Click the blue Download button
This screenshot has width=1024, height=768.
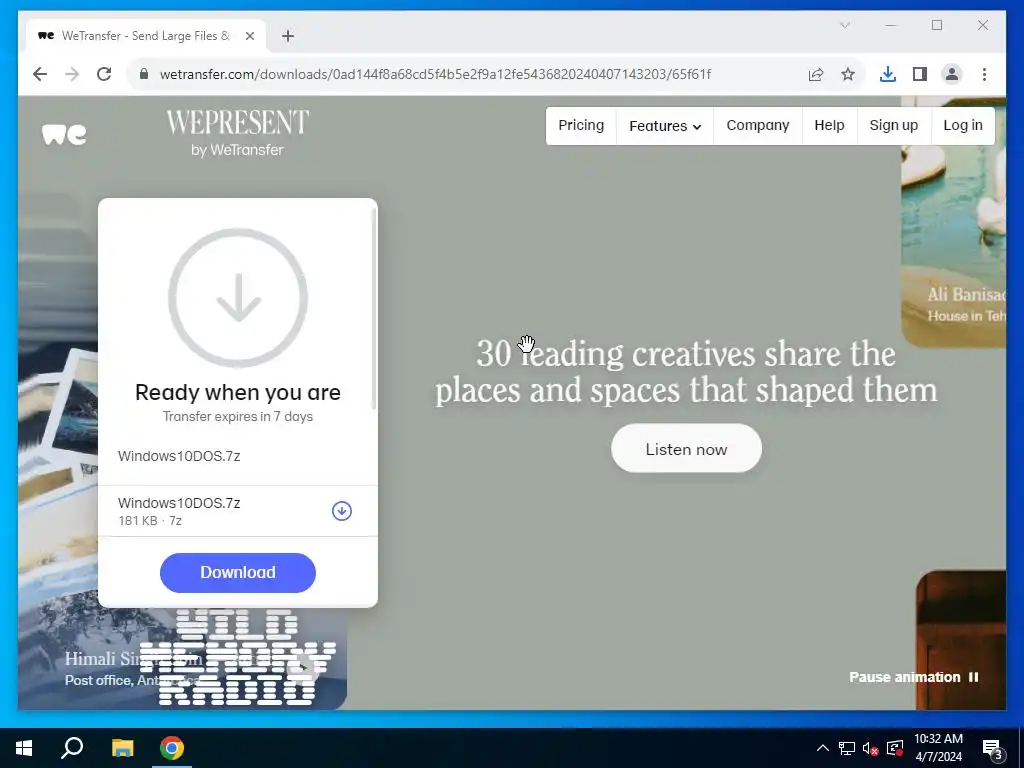(x=238, y=573)
